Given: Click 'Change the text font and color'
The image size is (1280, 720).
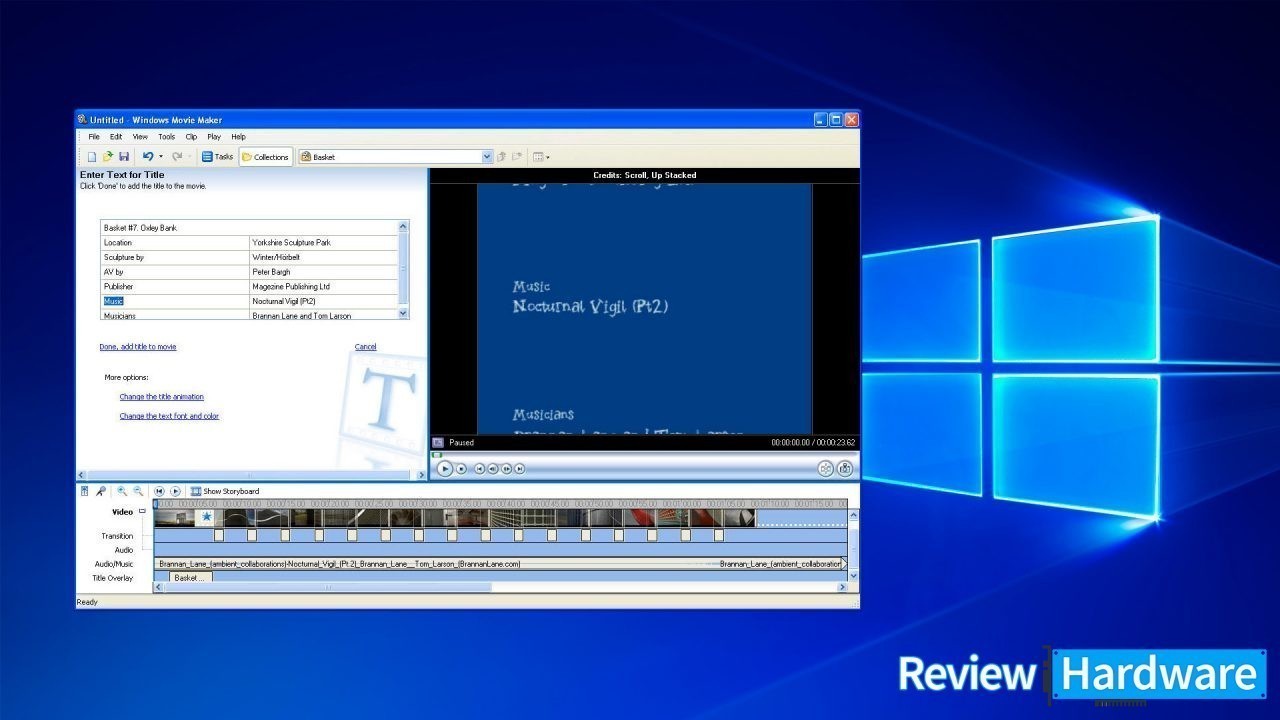Looking at the screenshot, I should tap(169, 416).
